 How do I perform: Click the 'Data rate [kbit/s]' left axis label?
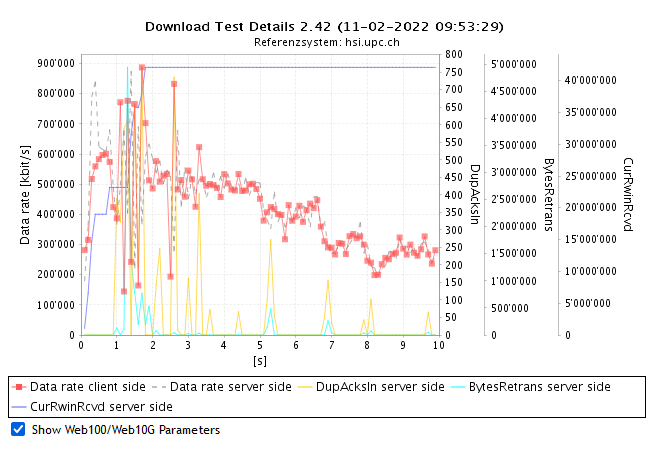[x=25, y=195]
